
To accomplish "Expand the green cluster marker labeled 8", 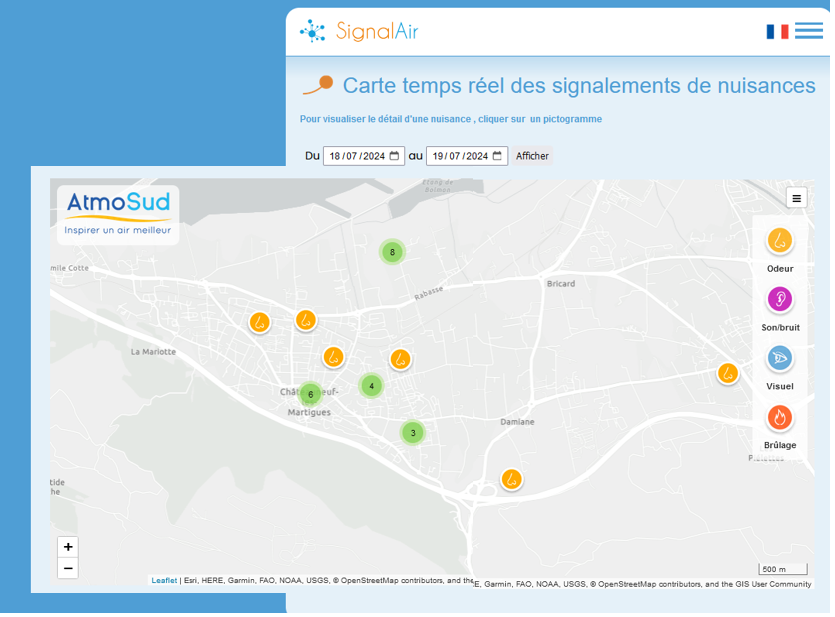I will pyautogui.click(x=392, y=252).
